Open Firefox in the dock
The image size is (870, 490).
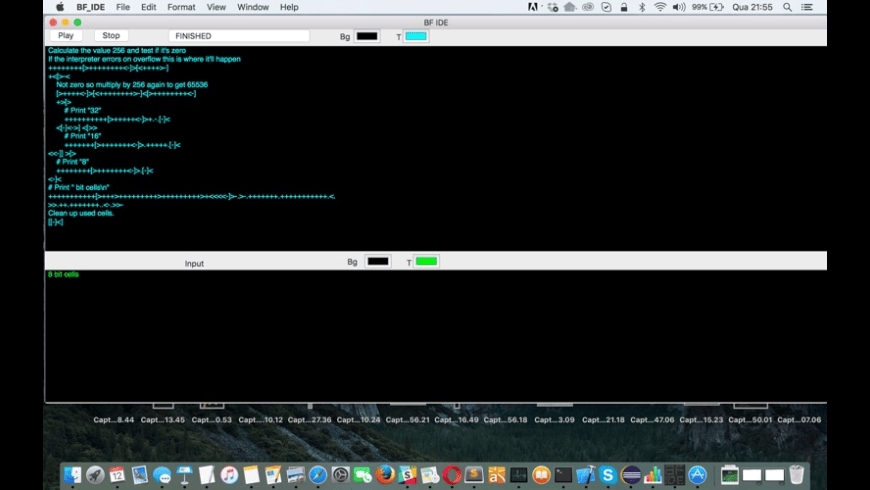coord(385,475)
